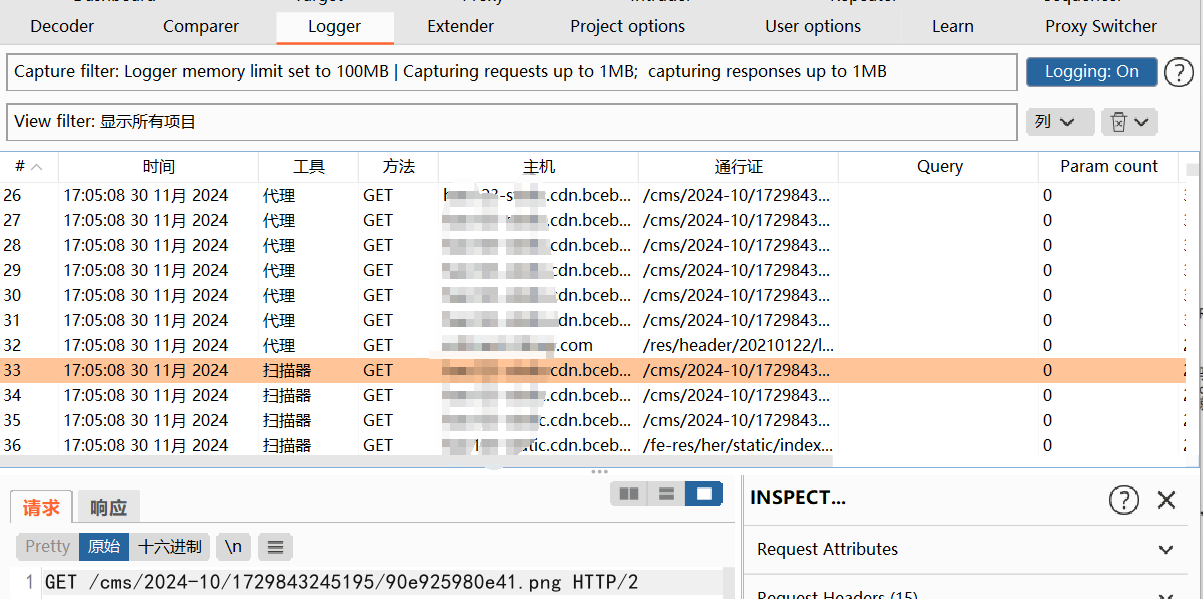Switch to the Comparer tab
Image resolution: width=1203 pixels, height=599 pixels.
201,27
